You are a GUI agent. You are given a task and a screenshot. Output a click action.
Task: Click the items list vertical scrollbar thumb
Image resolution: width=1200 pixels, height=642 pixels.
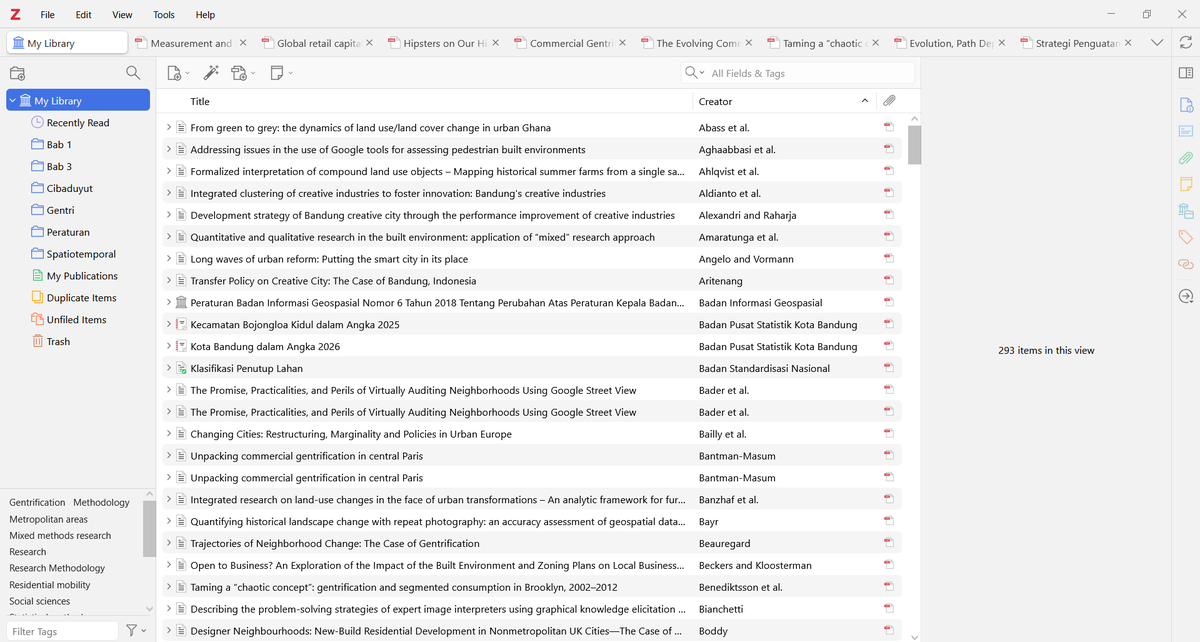(x=914, y=145)
